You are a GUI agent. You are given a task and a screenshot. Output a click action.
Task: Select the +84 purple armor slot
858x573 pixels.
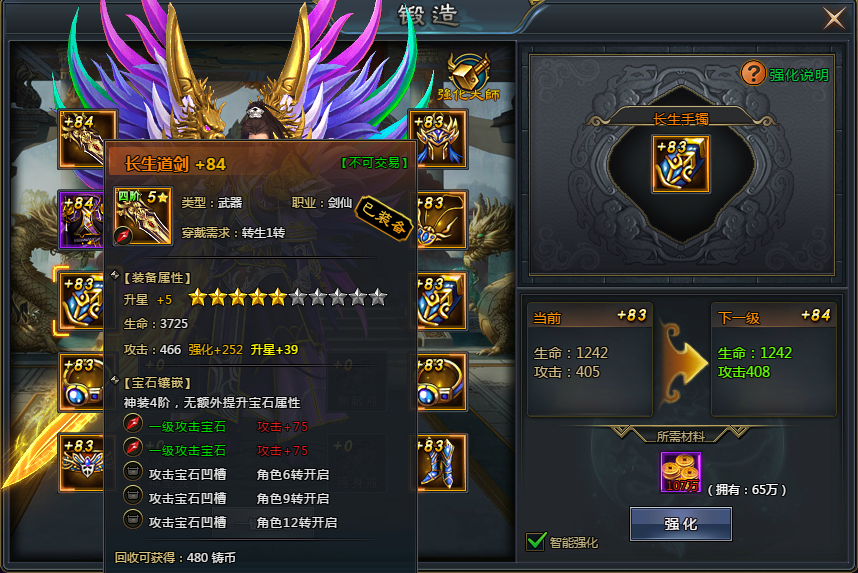[x=82, y=219]
